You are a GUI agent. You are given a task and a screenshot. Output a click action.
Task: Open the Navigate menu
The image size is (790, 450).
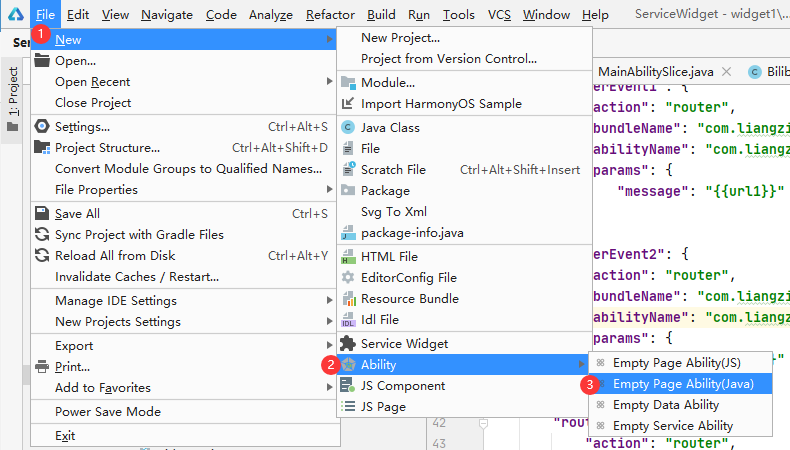167,15
